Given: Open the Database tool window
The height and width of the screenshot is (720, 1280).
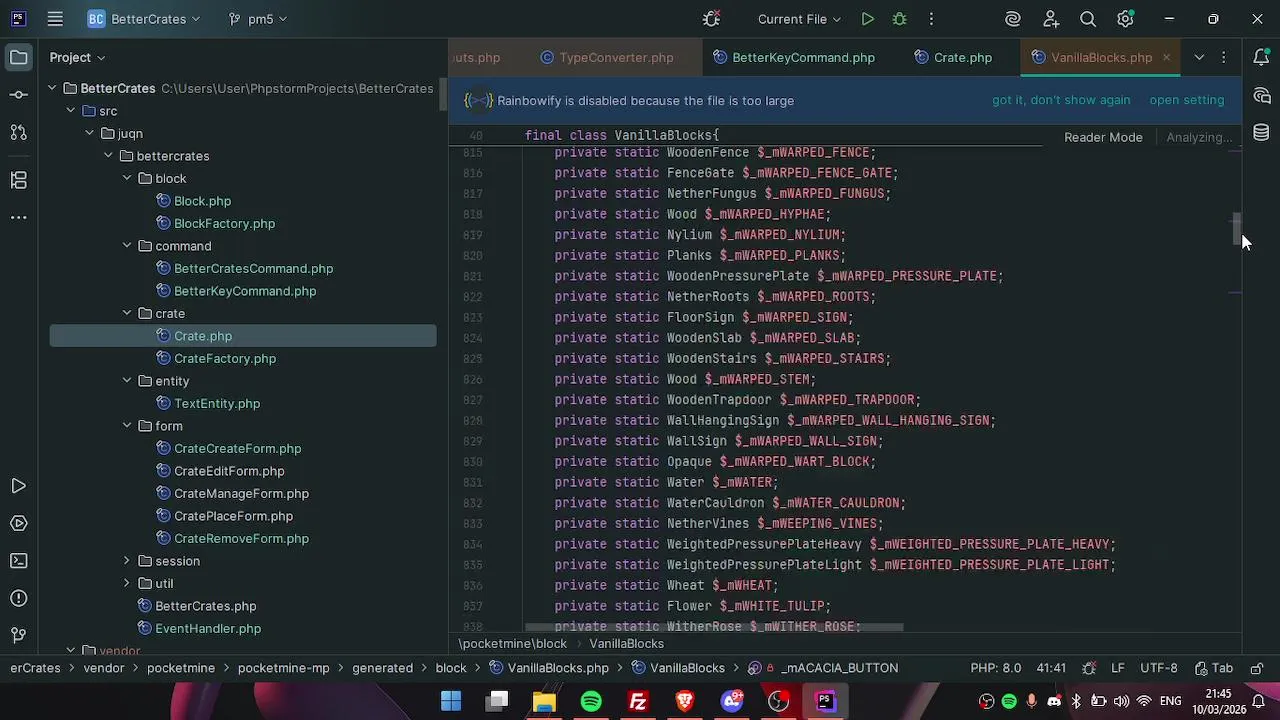Looking at the screenshot, I should 1262,133.
